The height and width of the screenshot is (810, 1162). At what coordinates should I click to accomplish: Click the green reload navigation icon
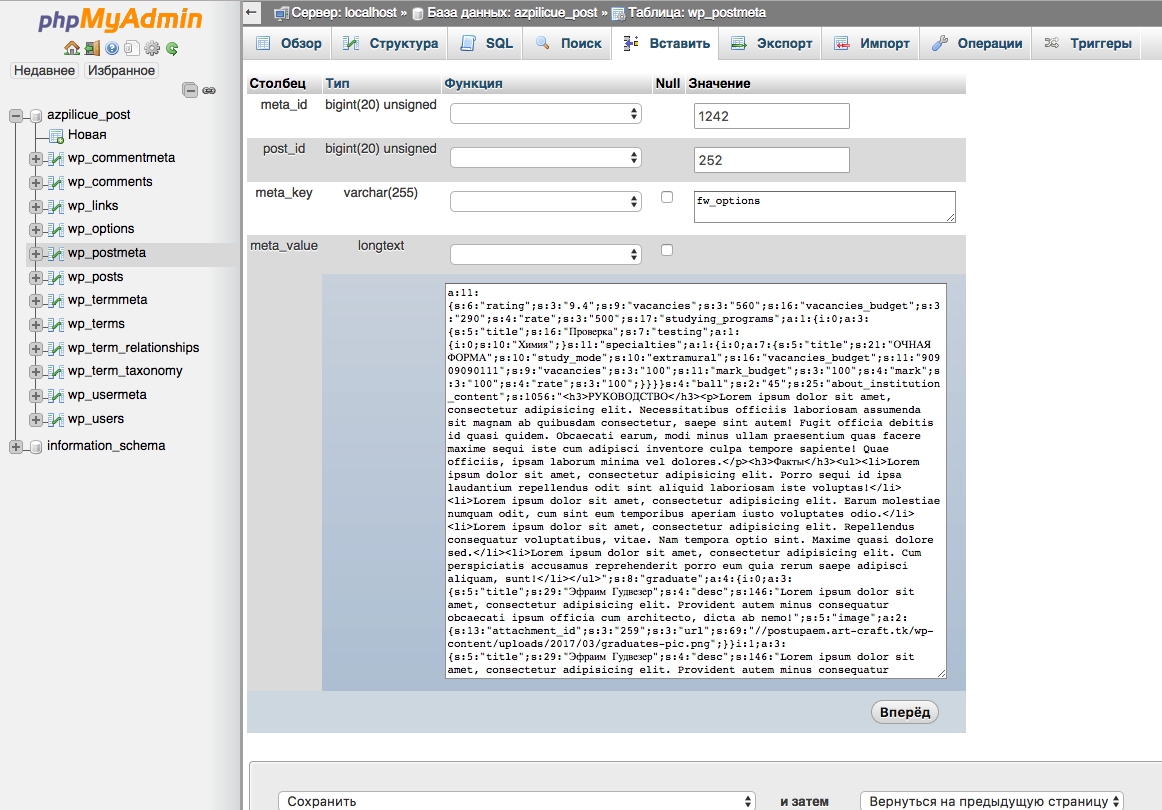[172, 48]
